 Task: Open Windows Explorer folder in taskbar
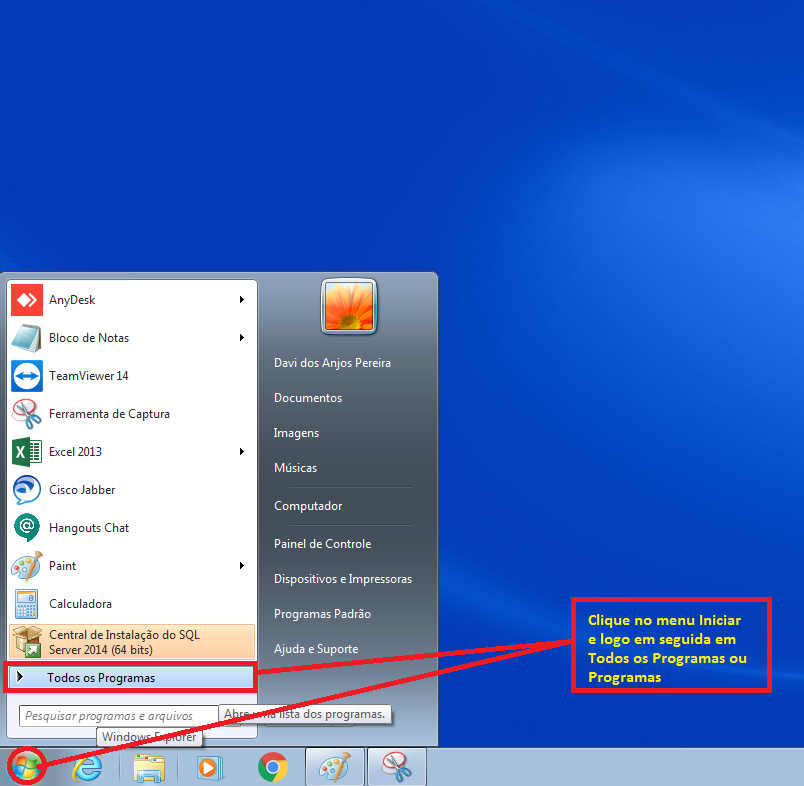point(149,768)
